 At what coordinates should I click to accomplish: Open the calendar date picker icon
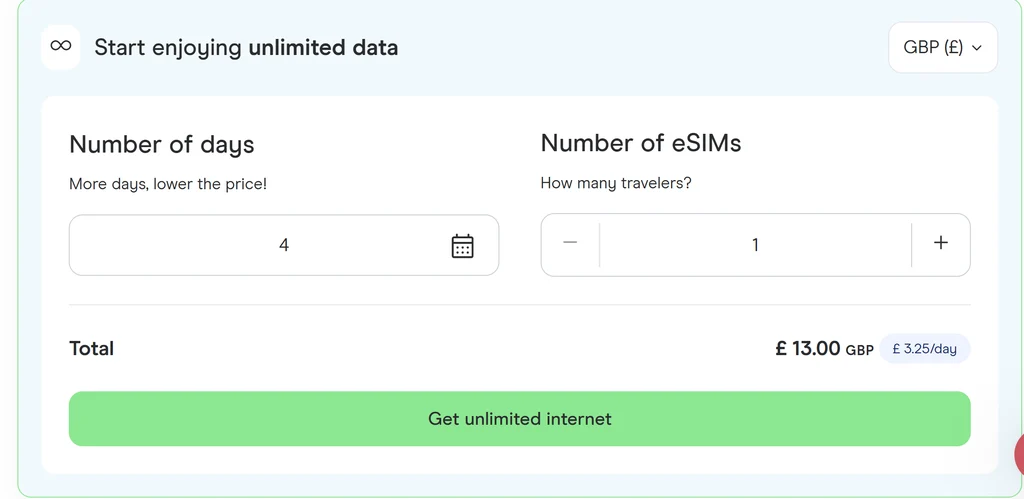pos(462,246)
